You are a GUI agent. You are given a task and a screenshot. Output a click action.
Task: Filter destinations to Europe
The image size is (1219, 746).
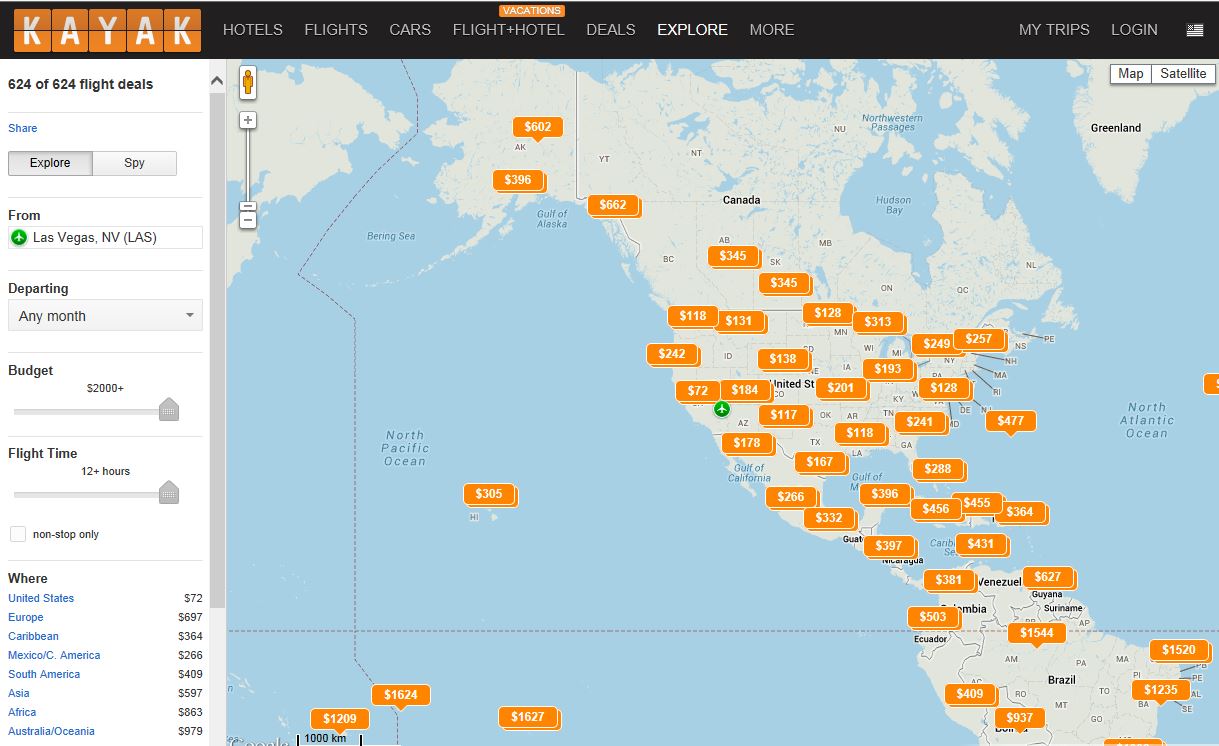click(26, 617)
